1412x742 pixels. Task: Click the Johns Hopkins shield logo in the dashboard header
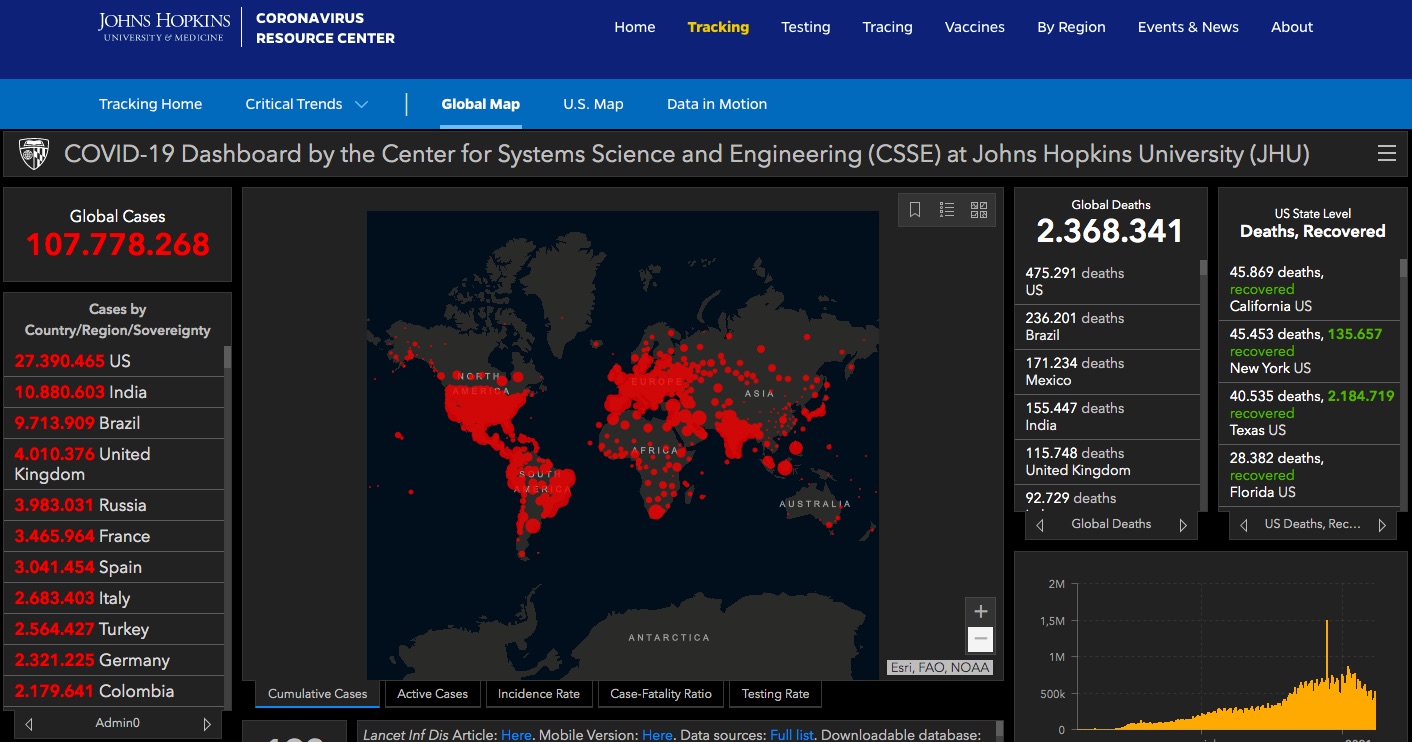[x=34, y=154]
